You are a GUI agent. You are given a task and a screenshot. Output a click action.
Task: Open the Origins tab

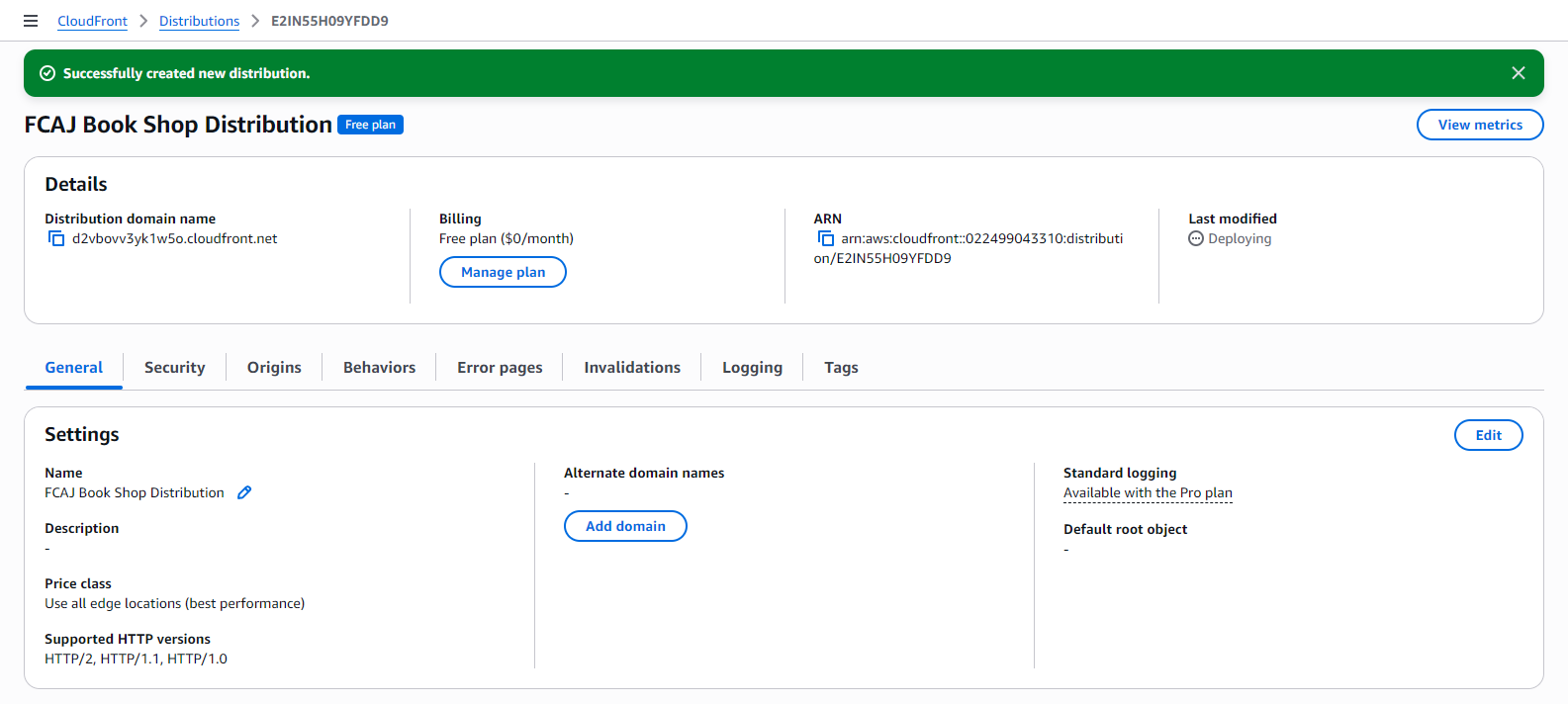(274, 368)
